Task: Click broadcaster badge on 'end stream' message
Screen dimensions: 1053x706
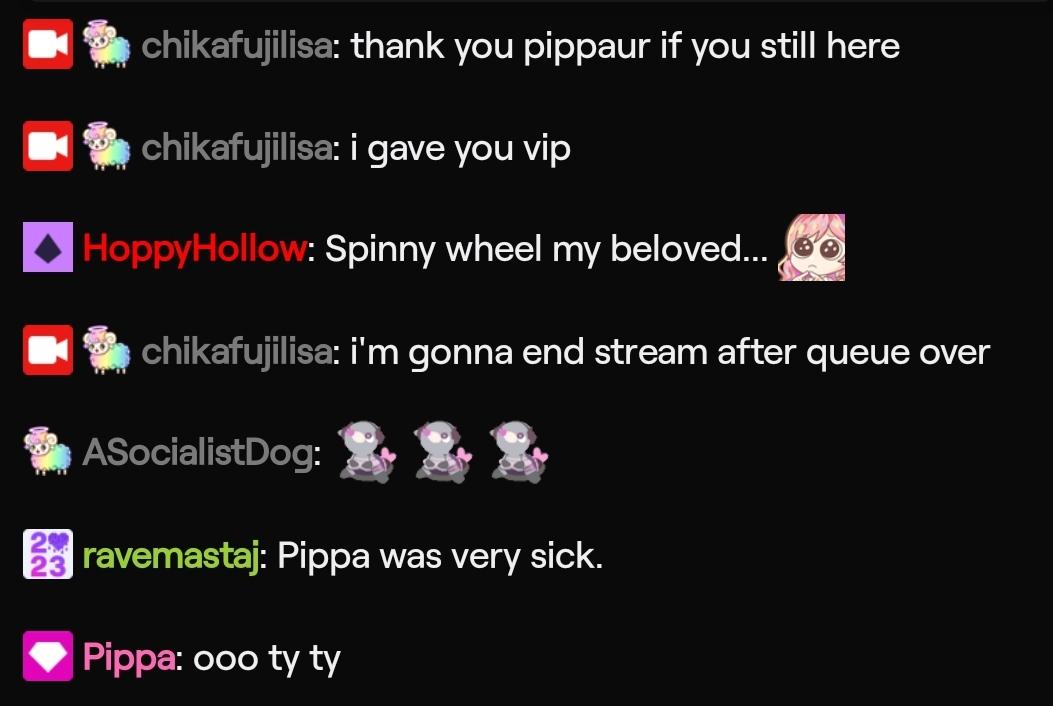Action: tap(48, 350)
